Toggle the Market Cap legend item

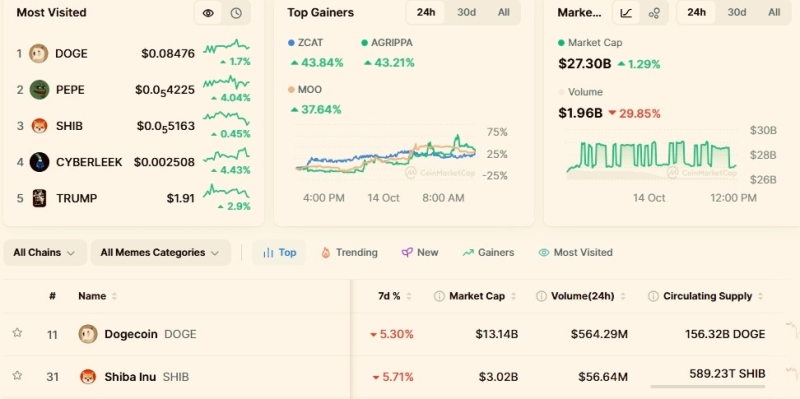590,43
